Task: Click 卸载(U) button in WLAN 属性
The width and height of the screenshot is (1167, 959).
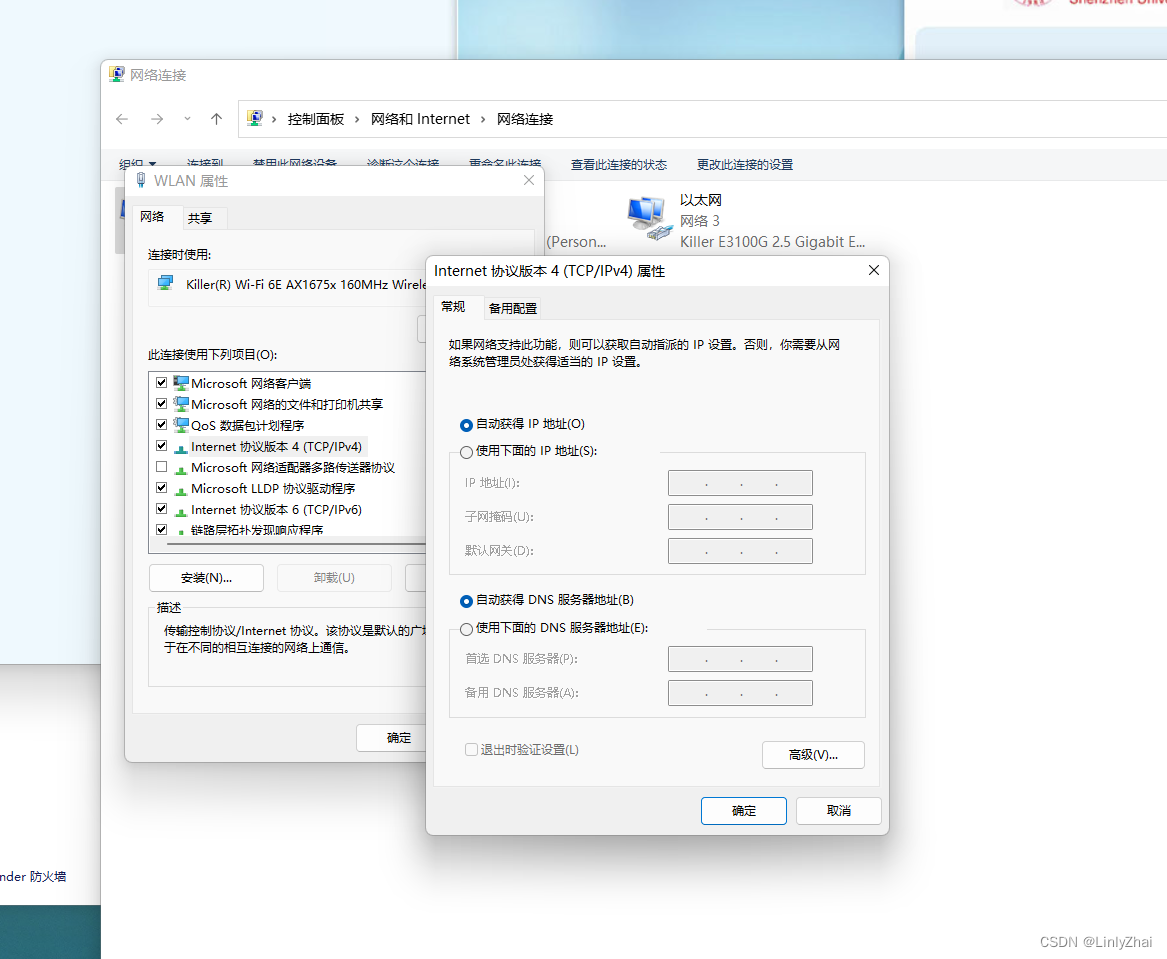Action: pyautogui.click(x=334, y=578)
